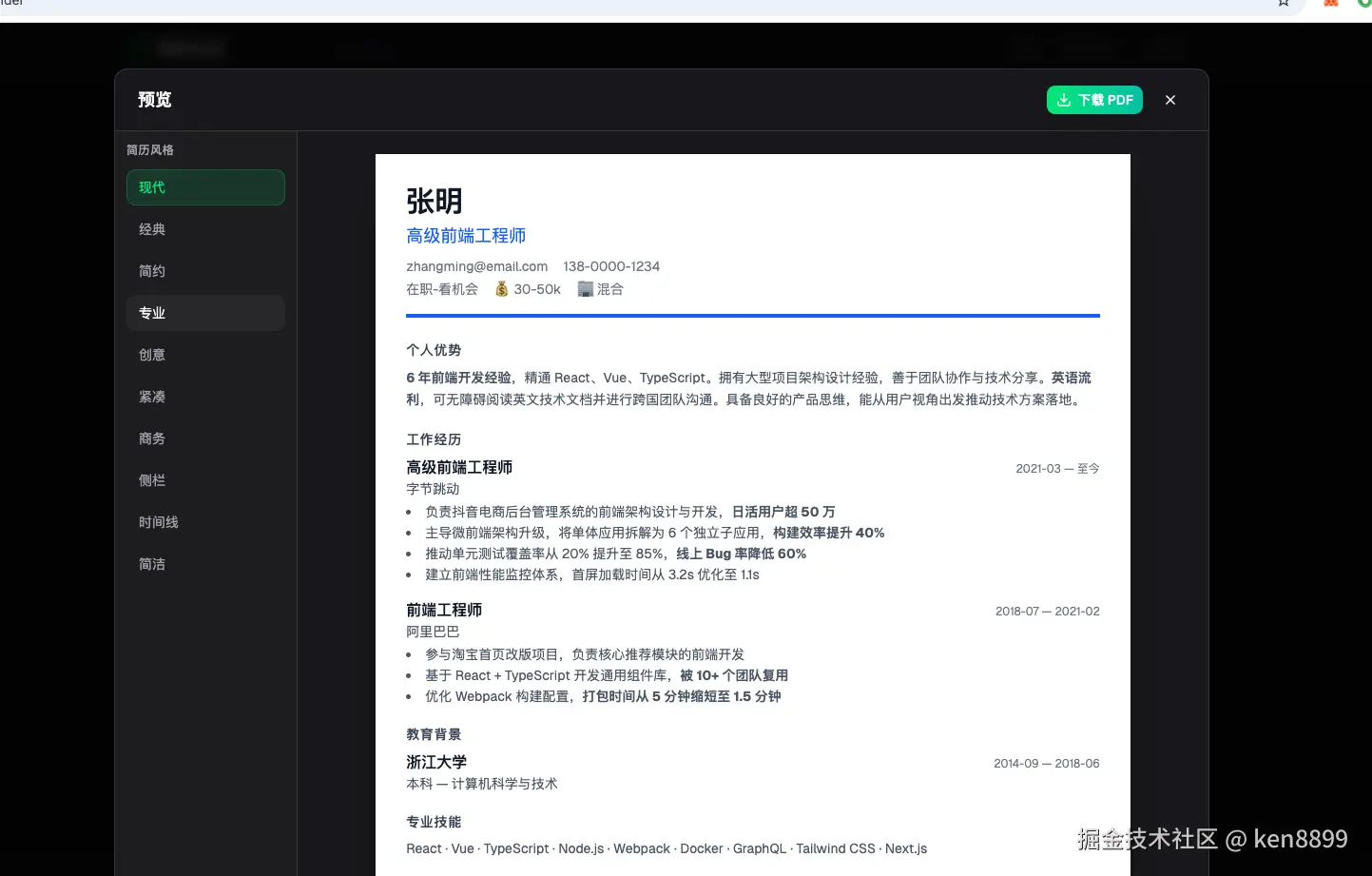
Task: Click the bullet about 被 10+ 个团队复用
Action: click(607, 675)
